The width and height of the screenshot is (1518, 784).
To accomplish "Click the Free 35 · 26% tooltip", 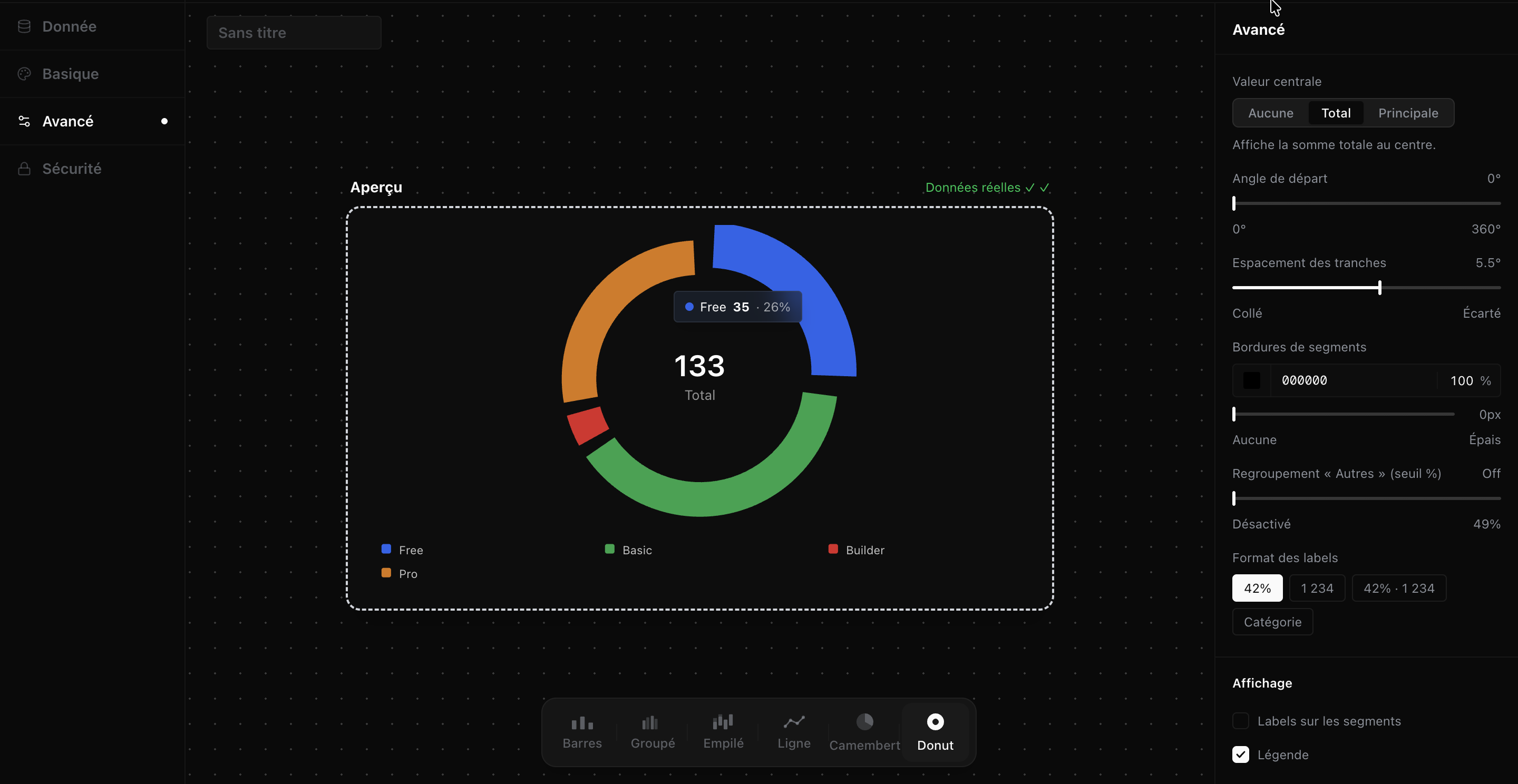I will click(737, 307).
